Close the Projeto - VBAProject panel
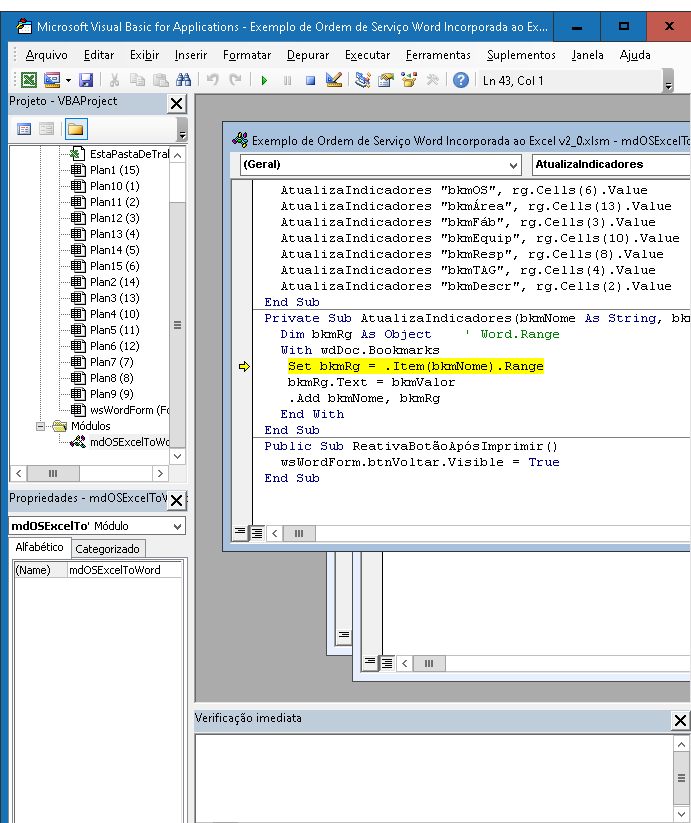The width and height of the screenshot is (691, 823). 177,103
